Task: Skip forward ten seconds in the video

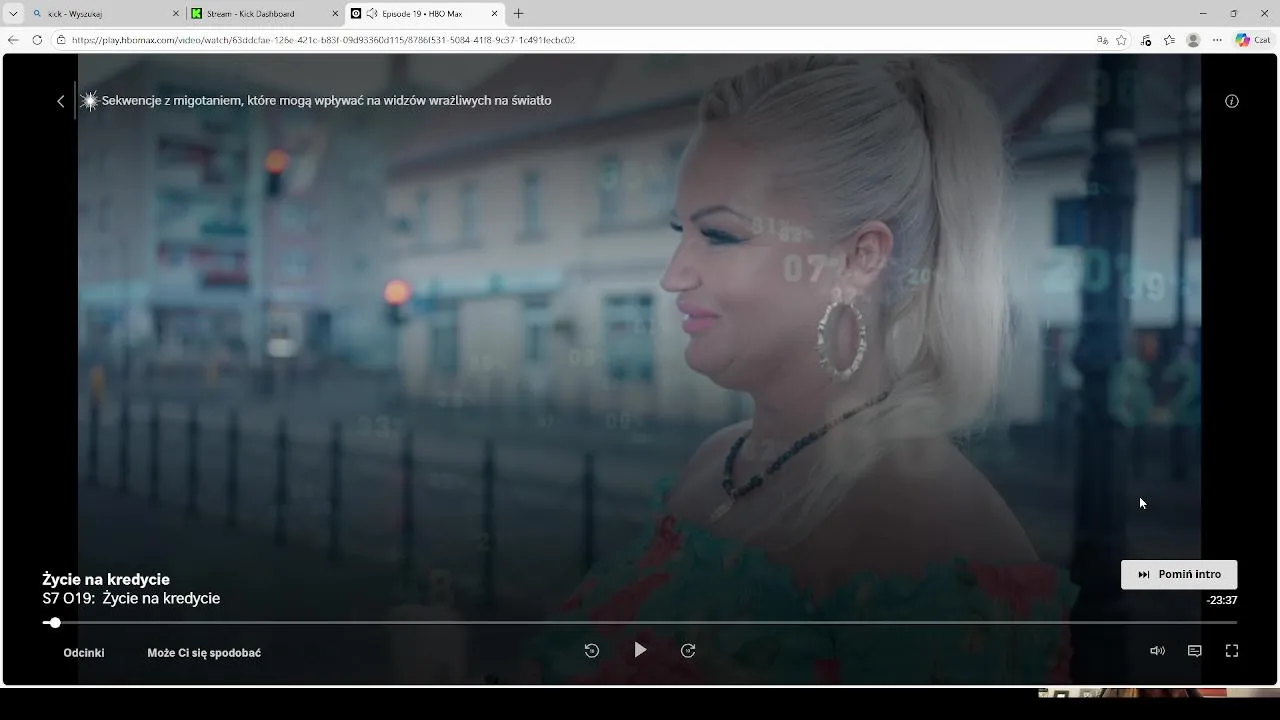Action: point(688,651)
